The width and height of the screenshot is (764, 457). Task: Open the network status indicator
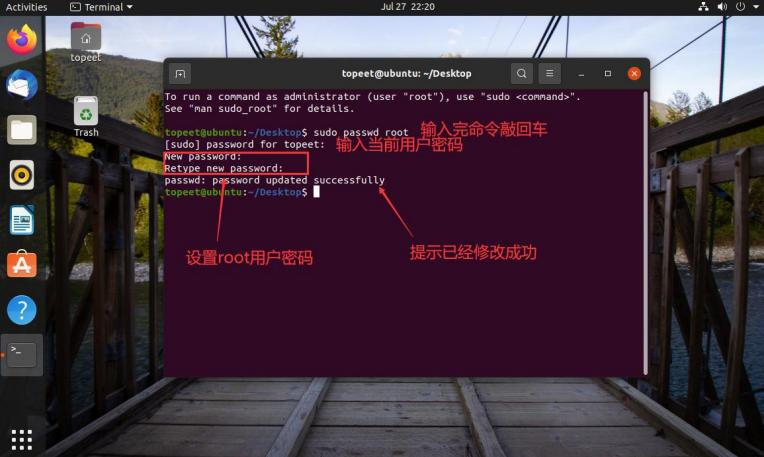coord(703,7)
